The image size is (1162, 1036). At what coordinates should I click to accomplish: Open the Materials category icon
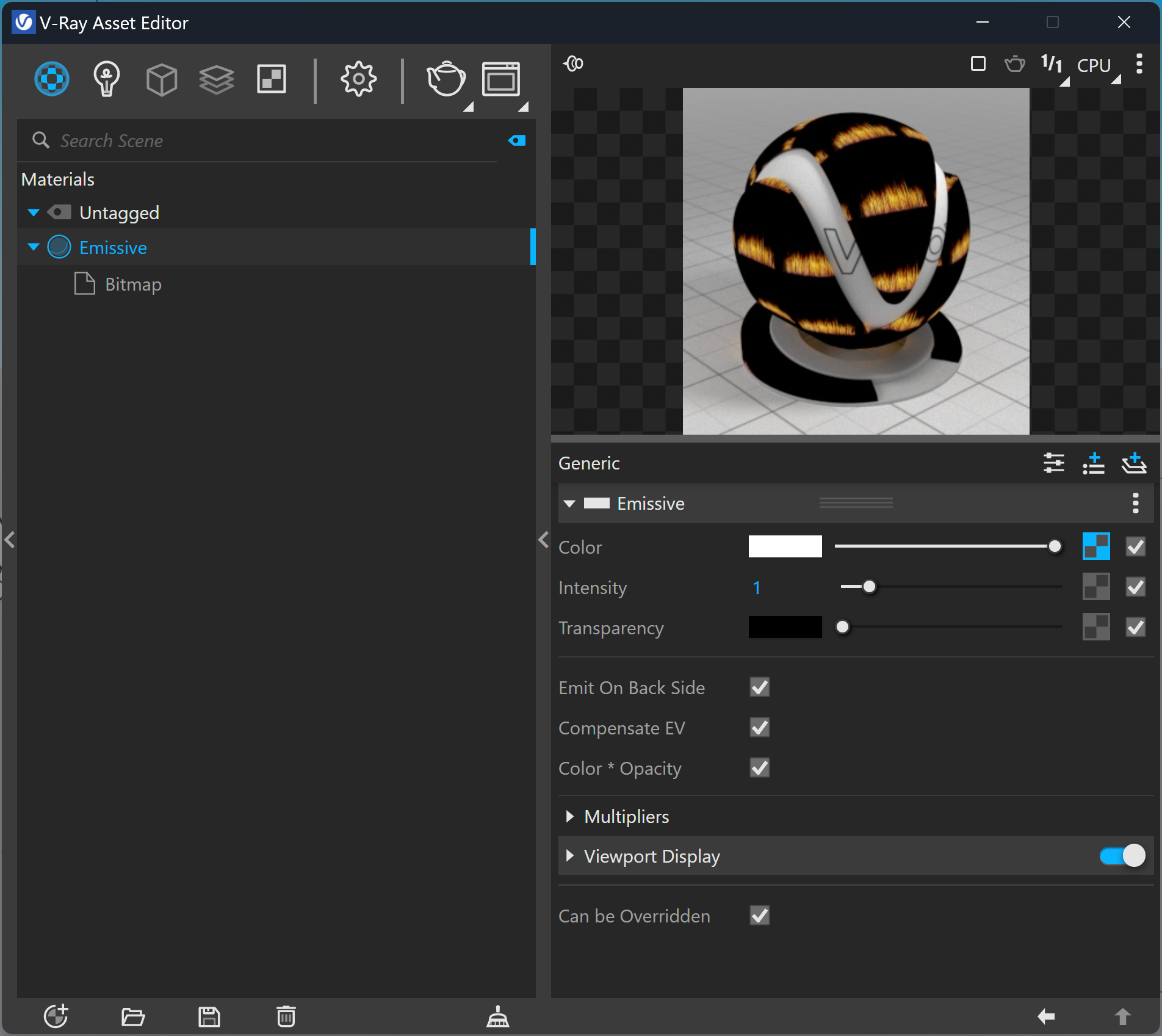click(52, 79)
